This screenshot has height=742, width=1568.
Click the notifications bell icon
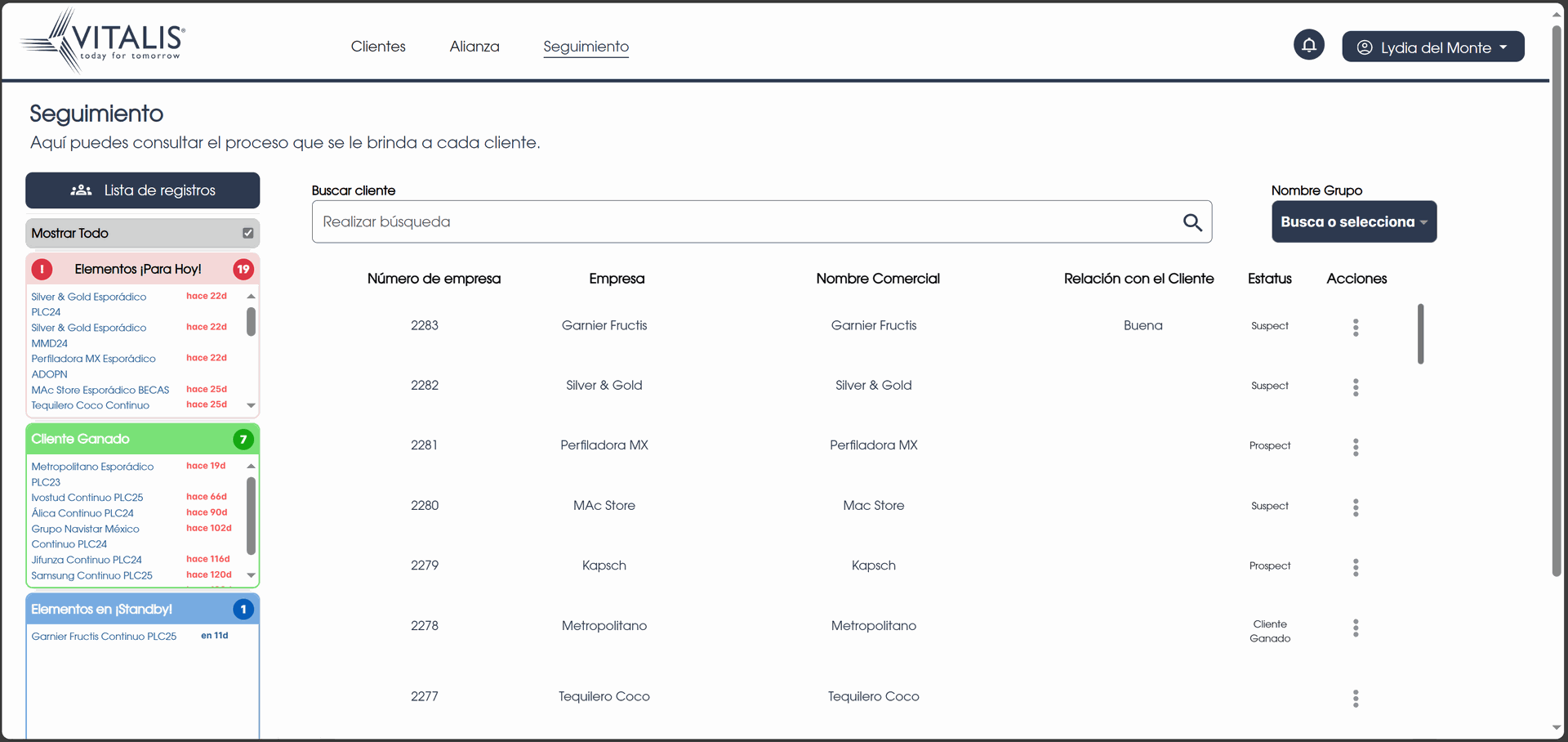pyautogui.click(x=1308, y=45)
